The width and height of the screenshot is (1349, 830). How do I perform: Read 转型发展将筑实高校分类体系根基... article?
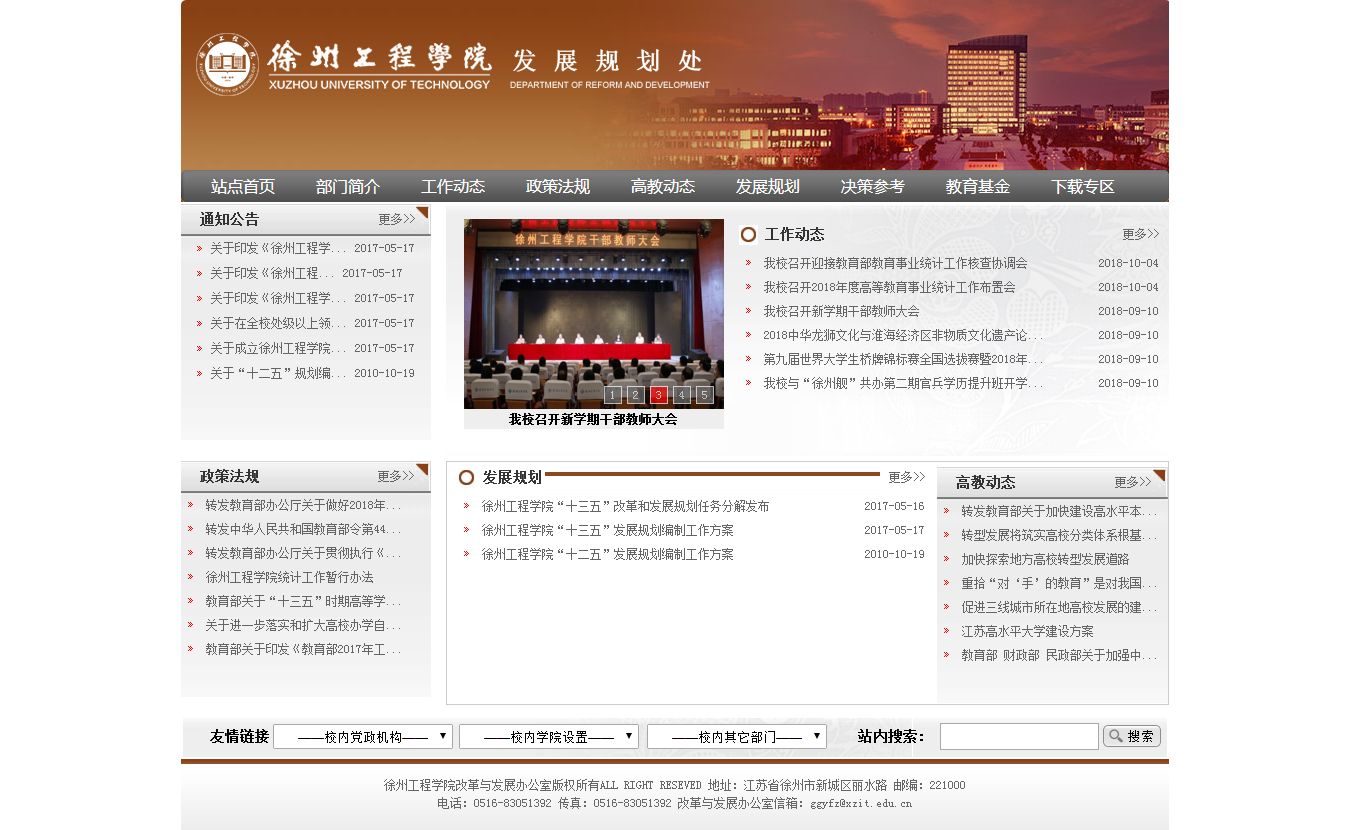[1059, 535]
